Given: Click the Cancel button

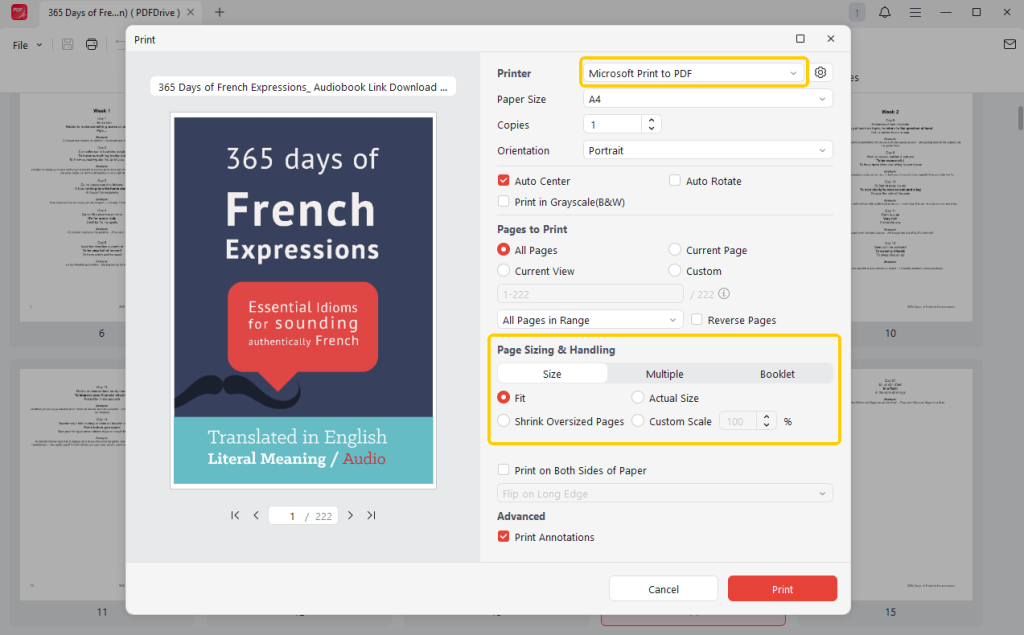Looking at the screenshot, I should pos(663,588).
